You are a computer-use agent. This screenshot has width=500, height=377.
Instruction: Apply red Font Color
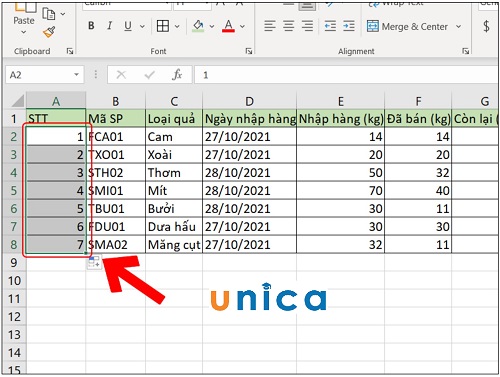228,26
